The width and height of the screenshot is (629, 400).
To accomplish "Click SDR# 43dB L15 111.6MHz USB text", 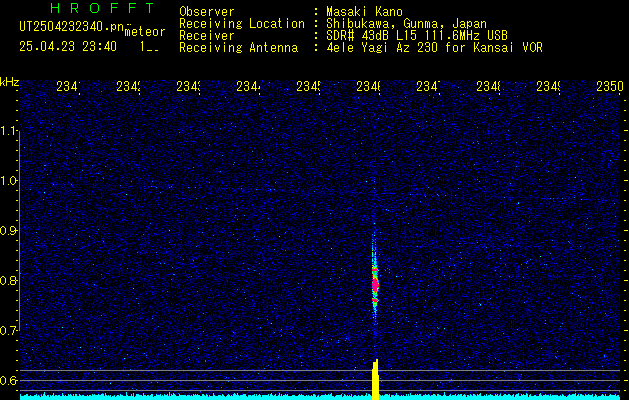I will pyautogui.click(x=417, y=36).
